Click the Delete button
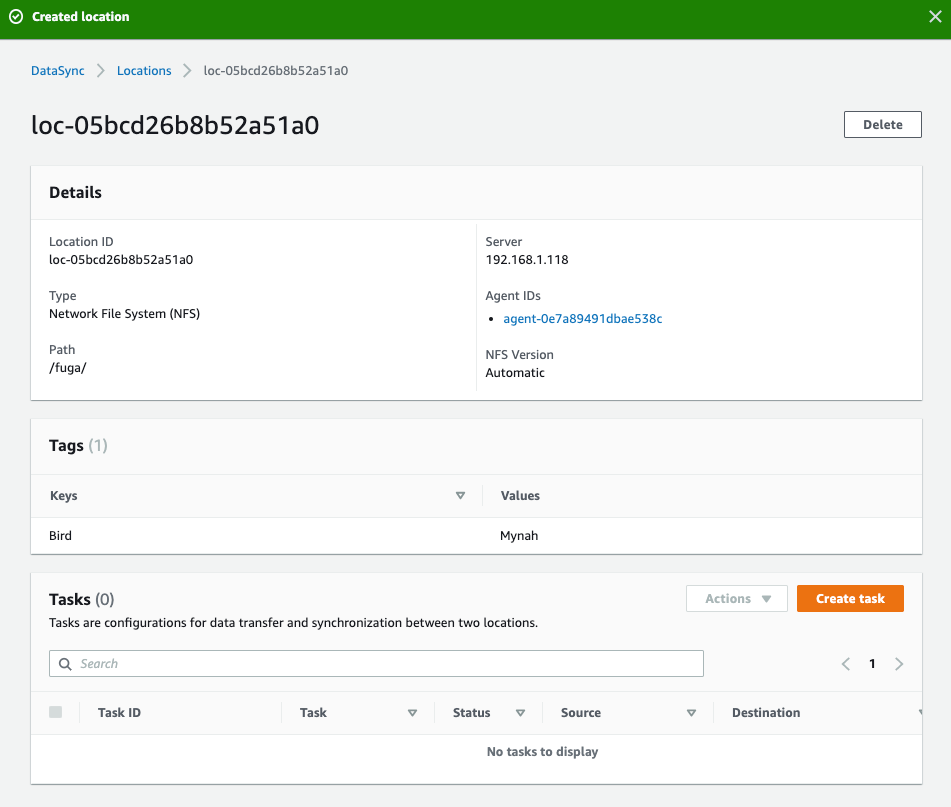Viewport: 951px width, 807px height. [x=882, y=124]
